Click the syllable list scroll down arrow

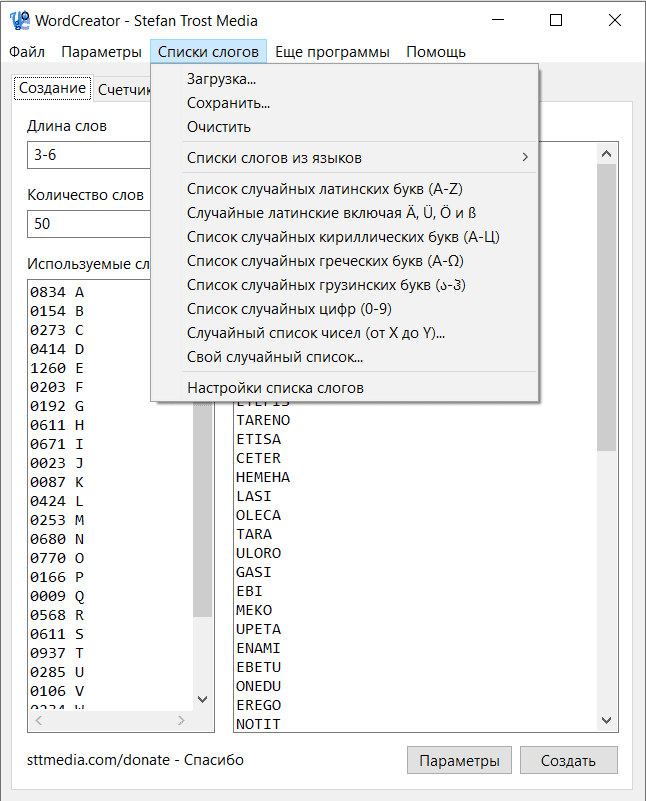[x=203, y=699]
